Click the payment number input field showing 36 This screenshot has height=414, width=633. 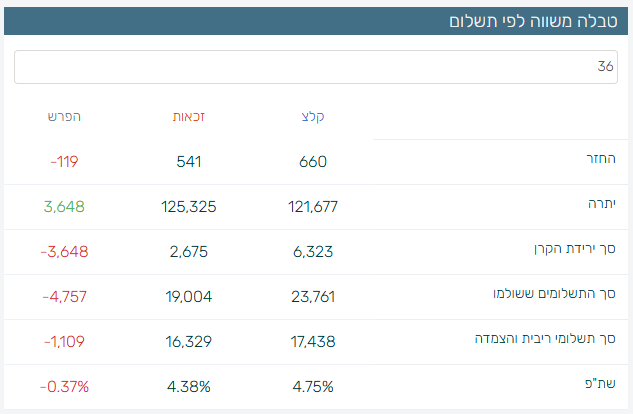pos(316,67)
